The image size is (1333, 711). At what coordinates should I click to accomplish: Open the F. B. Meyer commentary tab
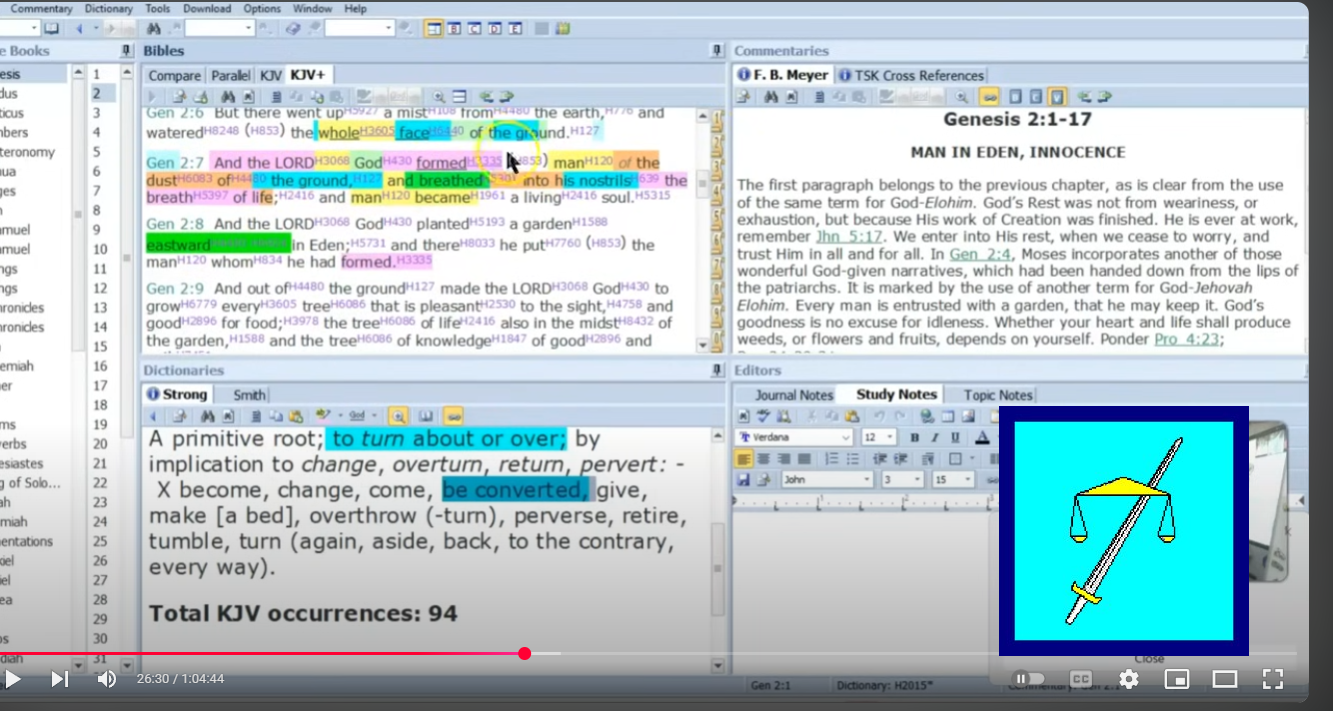(783, 75)
